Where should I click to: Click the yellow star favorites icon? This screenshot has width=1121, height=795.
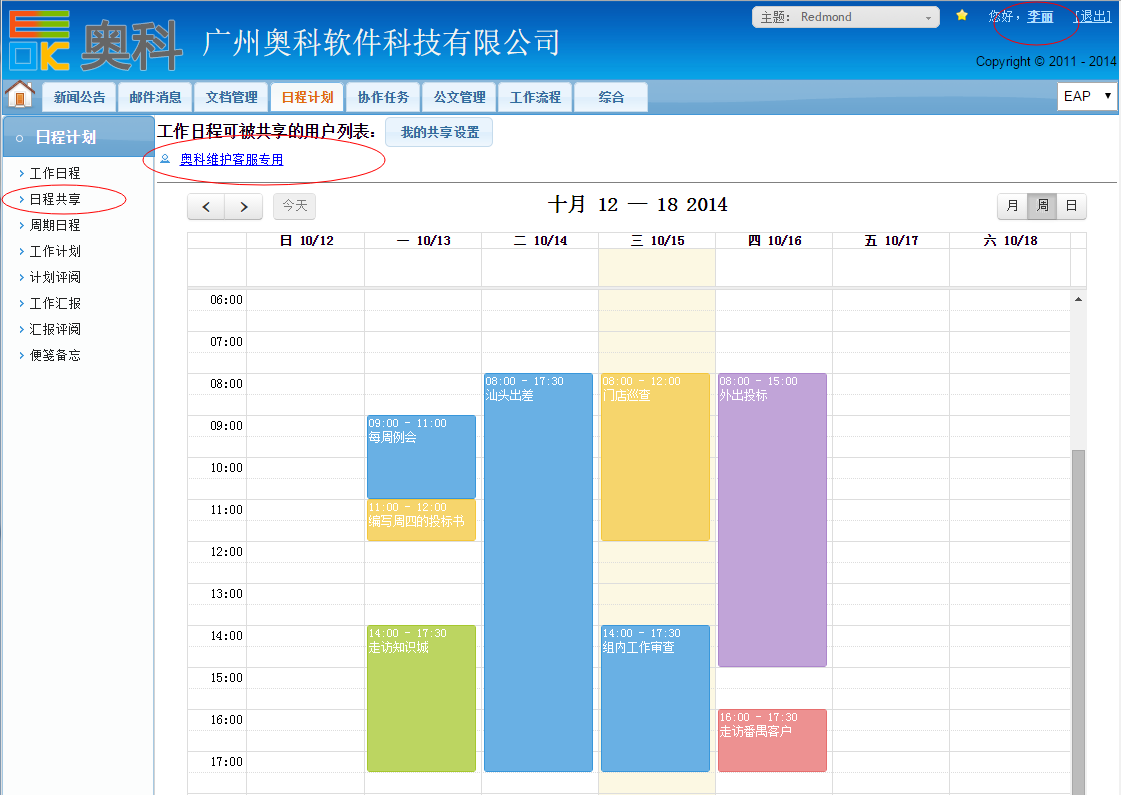(962, 16)
